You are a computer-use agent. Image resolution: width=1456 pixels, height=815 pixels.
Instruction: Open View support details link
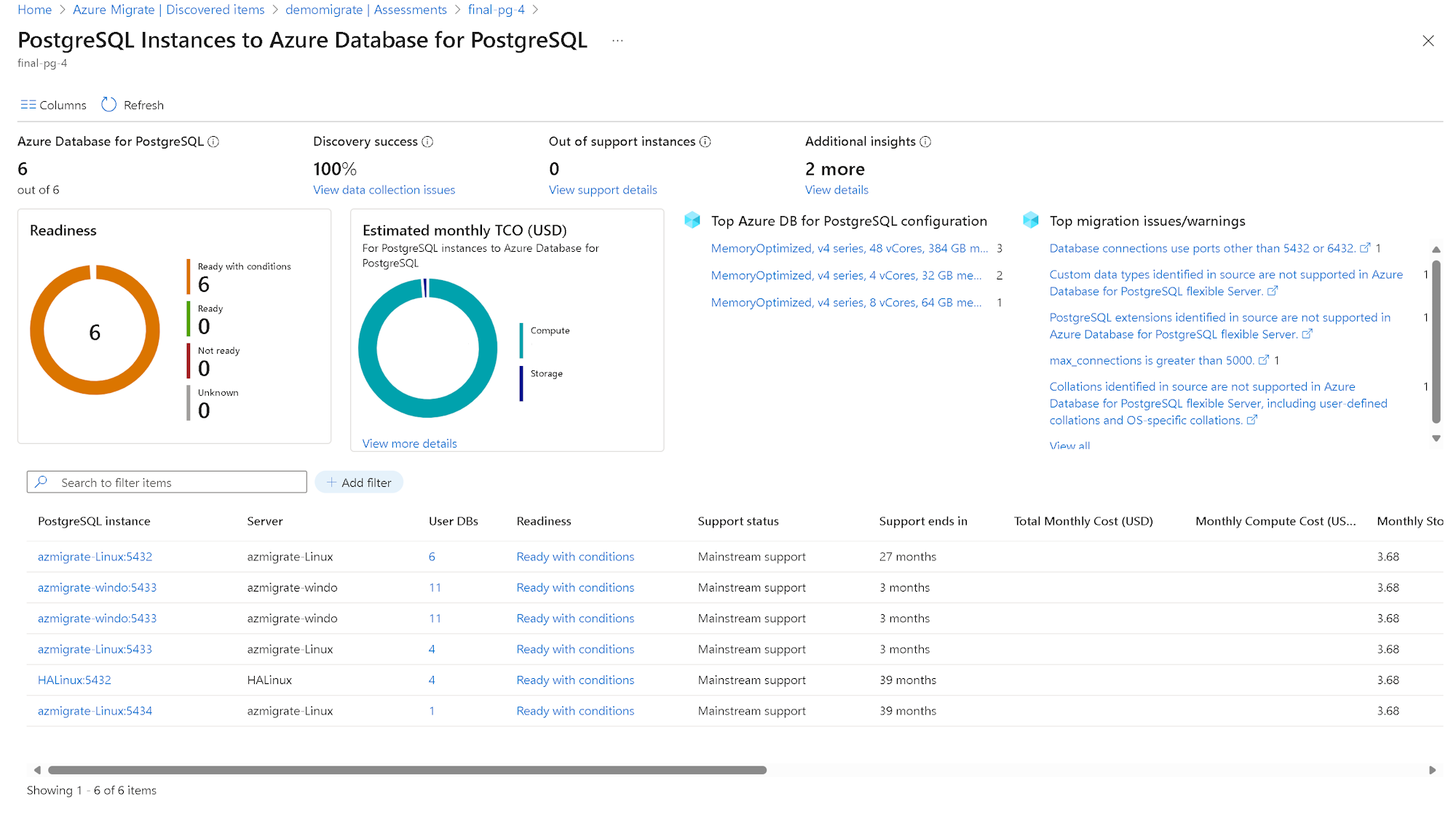tap(602, 190)
